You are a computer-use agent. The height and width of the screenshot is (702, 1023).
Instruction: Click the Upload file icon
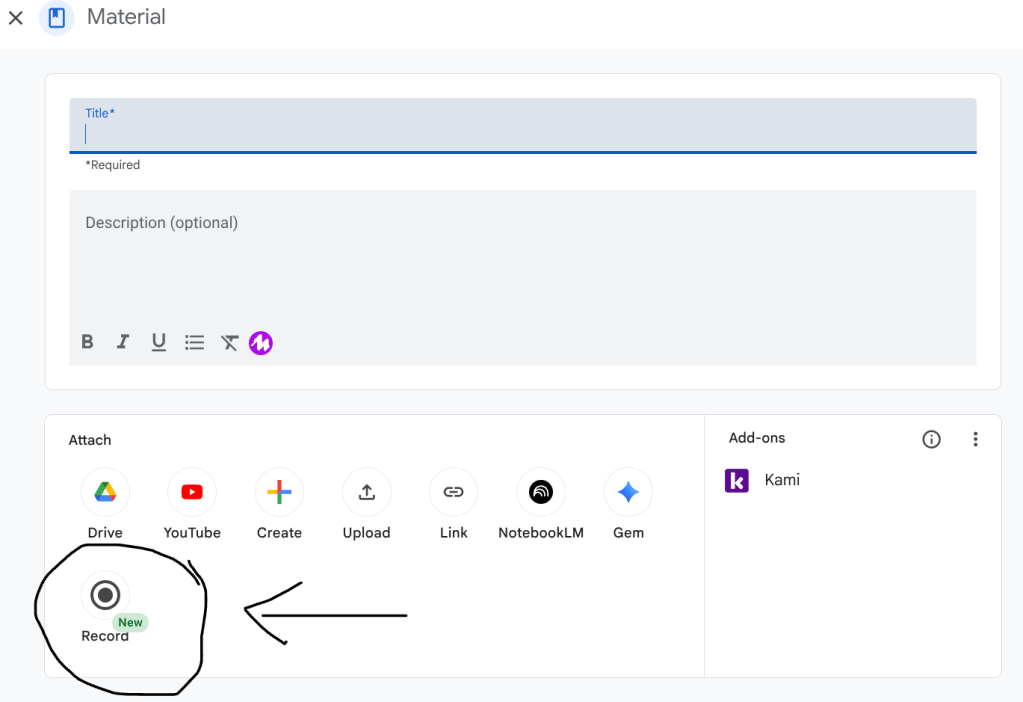(366, 492)
